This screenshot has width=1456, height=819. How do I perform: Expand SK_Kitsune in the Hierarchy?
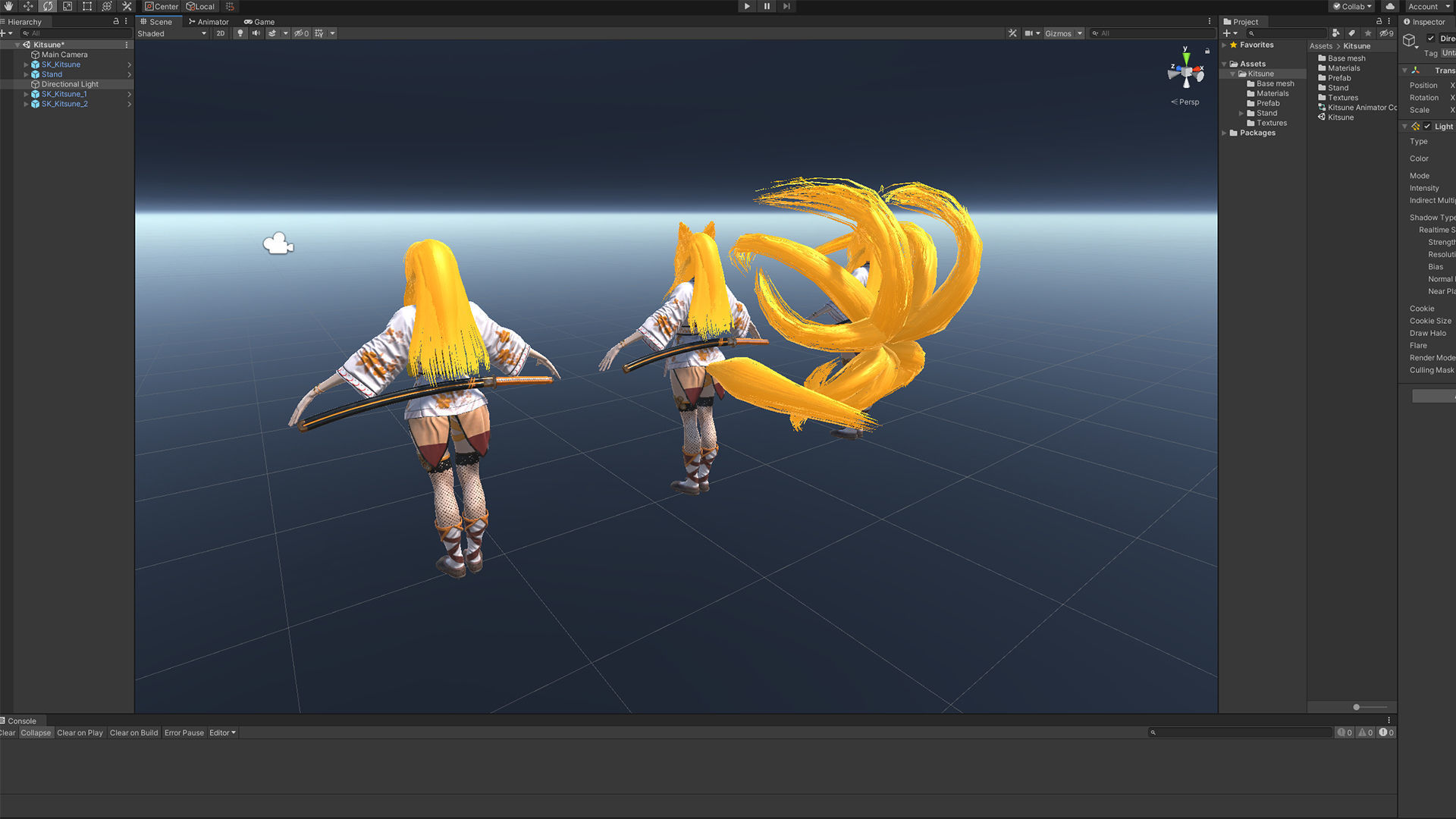coord(26,64)
